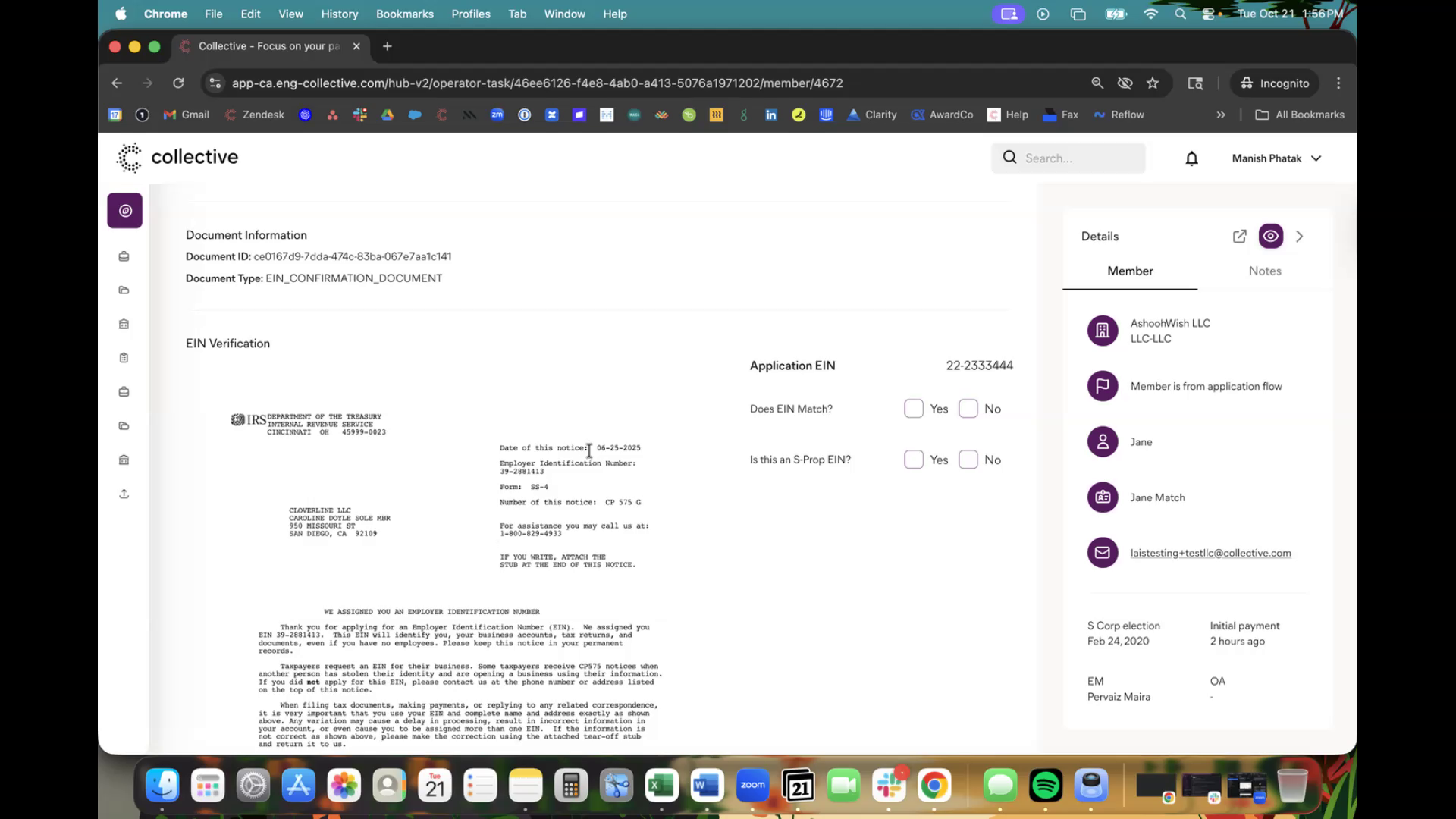Open Manish Phatak user dropdown
This screenshot has width=1456, height=819.
1277,158
